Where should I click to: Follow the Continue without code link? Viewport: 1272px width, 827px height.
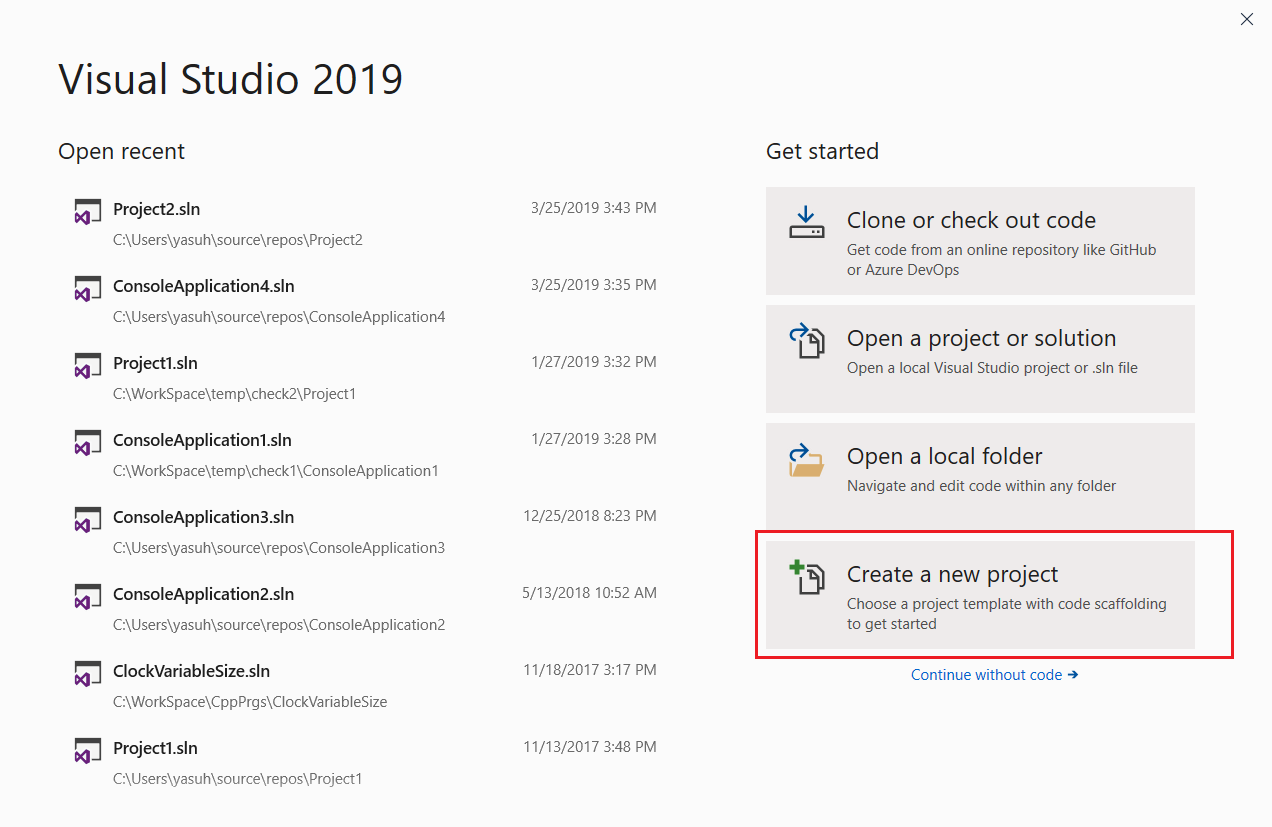pyautogui.click(x=993, y=675)
